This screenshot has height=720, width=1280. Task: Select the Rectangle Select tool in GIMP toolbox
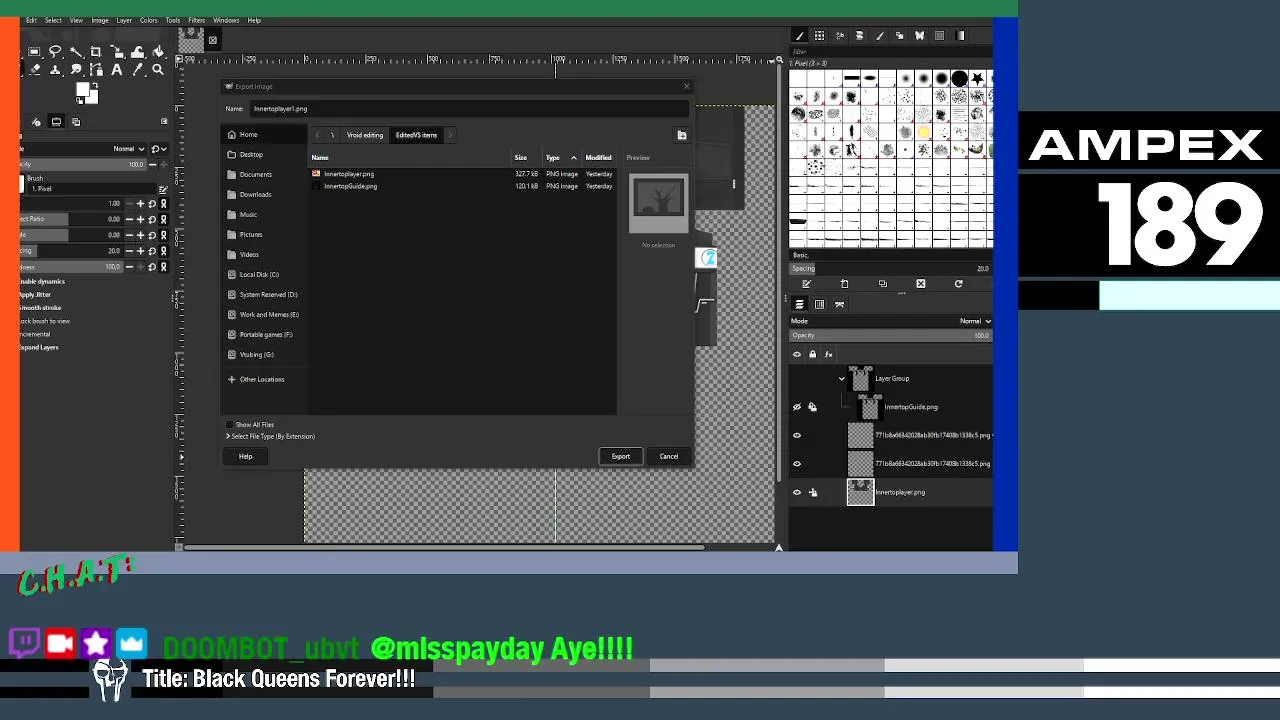34,52
